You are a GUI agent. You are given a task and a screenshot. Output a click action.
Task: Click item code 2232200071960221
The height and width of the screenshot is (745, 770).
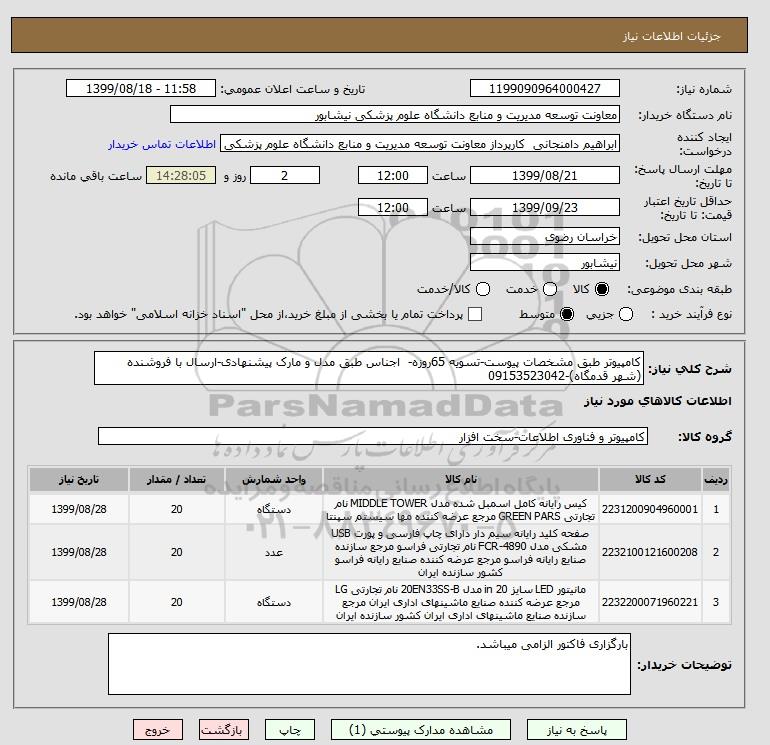point(650,602)
